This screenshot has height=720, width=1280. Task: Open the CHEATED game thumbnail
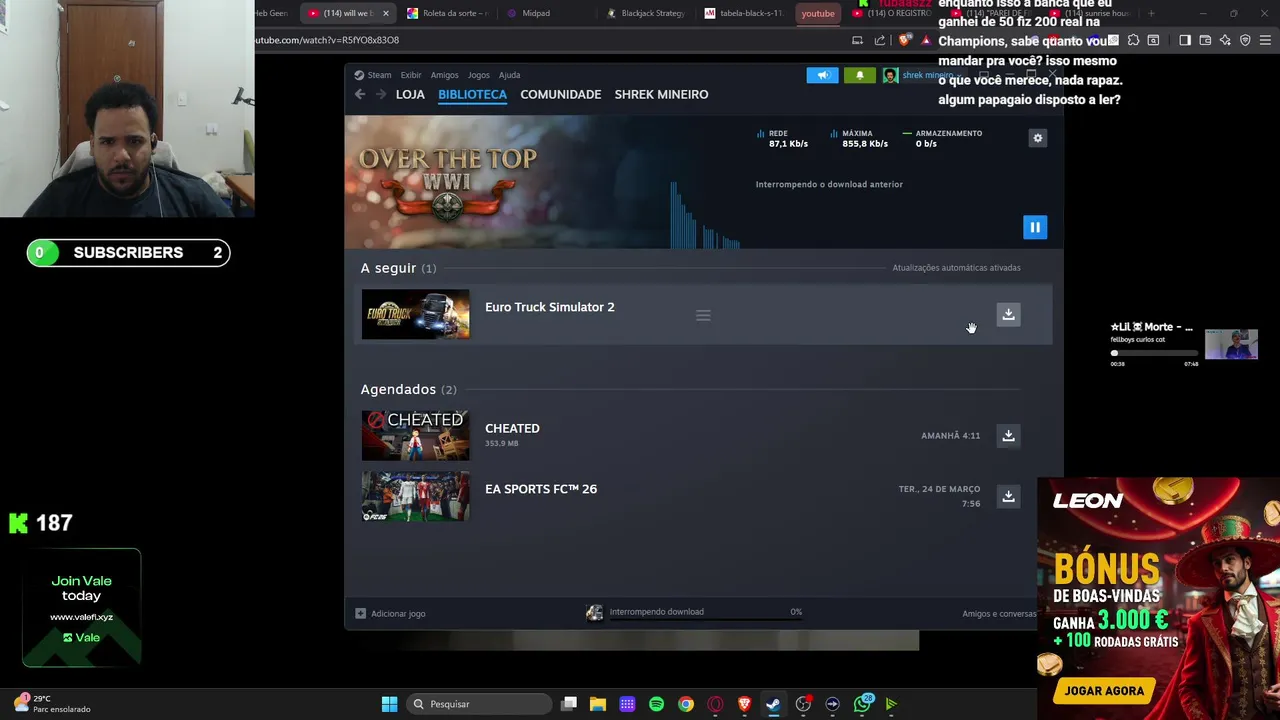(x=415, y=435)
